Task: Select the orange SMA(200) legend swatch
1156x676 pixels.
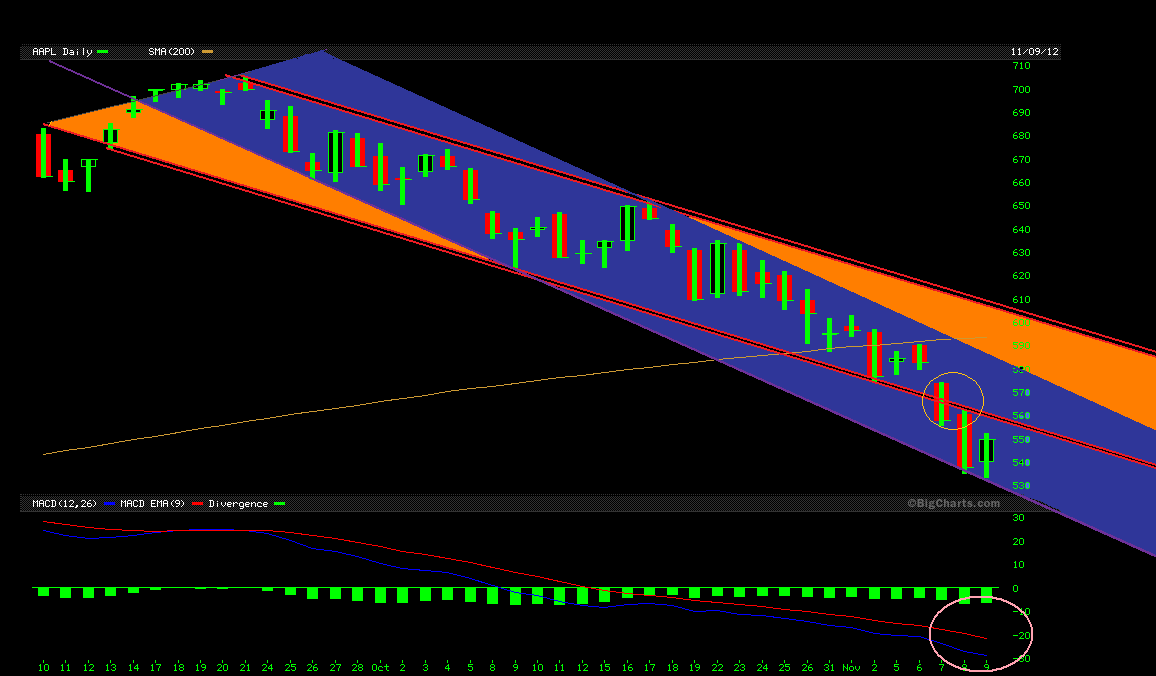Action: click(x=207, y=52)
